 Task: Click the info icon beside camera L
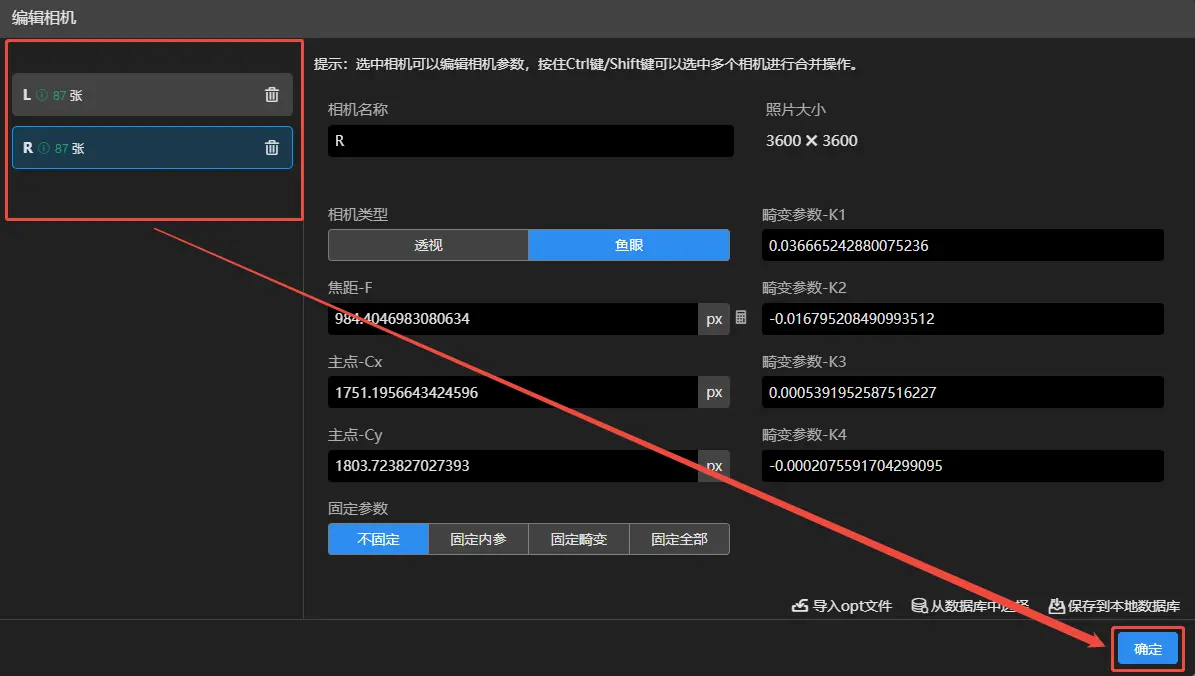click(x=42, y=95)
